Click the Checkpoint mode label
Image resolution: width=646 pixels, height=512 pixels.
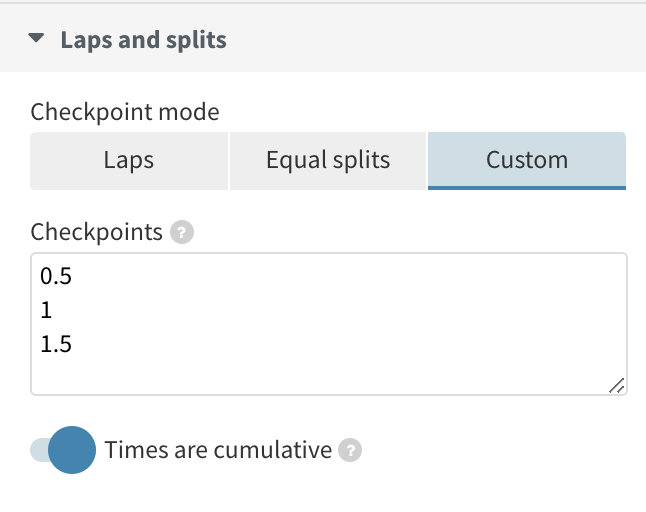click(x=125, y=112)
